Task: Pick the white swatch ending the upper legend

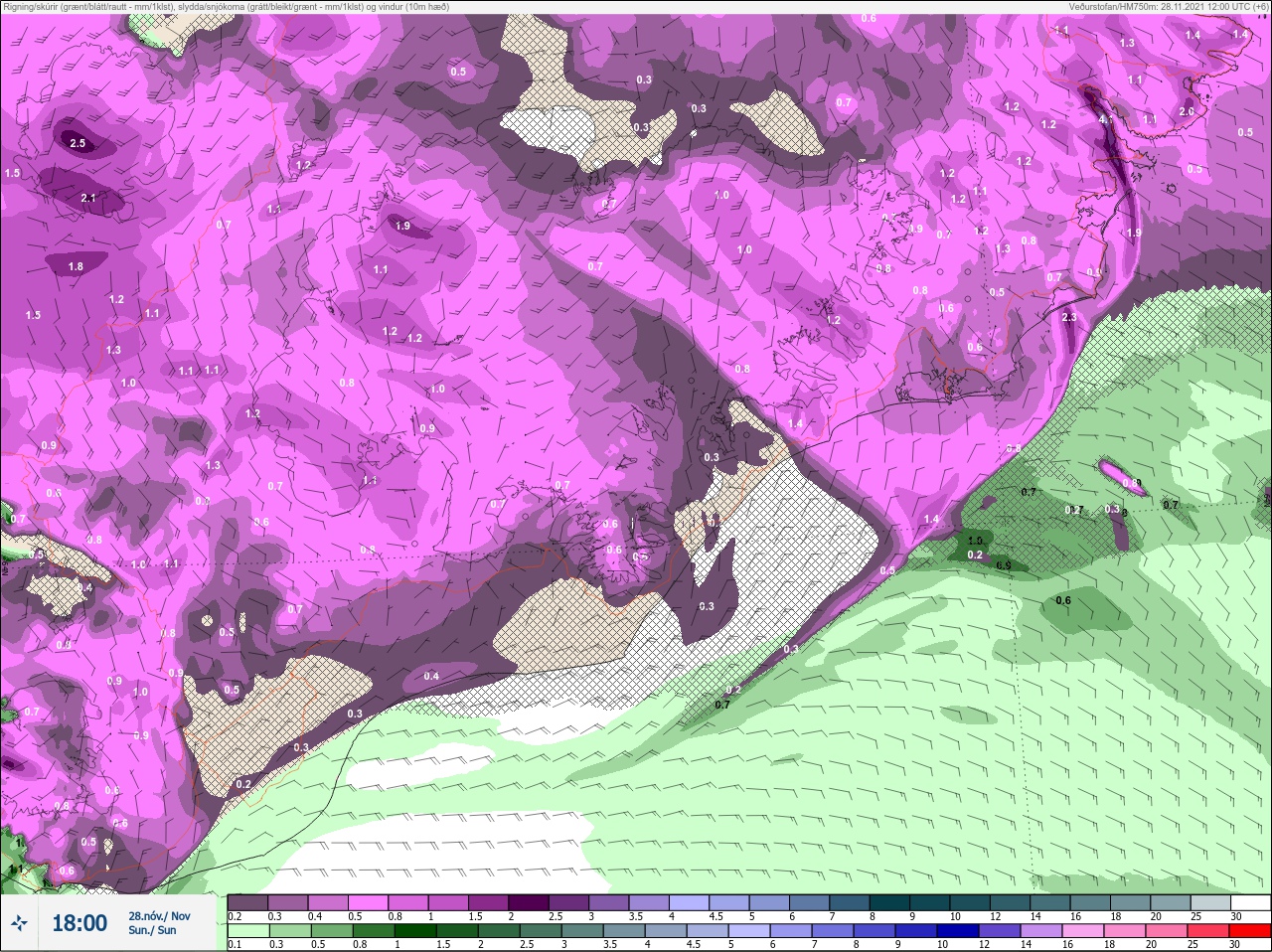Action: pyautogui.click(x=1250, y=902)
